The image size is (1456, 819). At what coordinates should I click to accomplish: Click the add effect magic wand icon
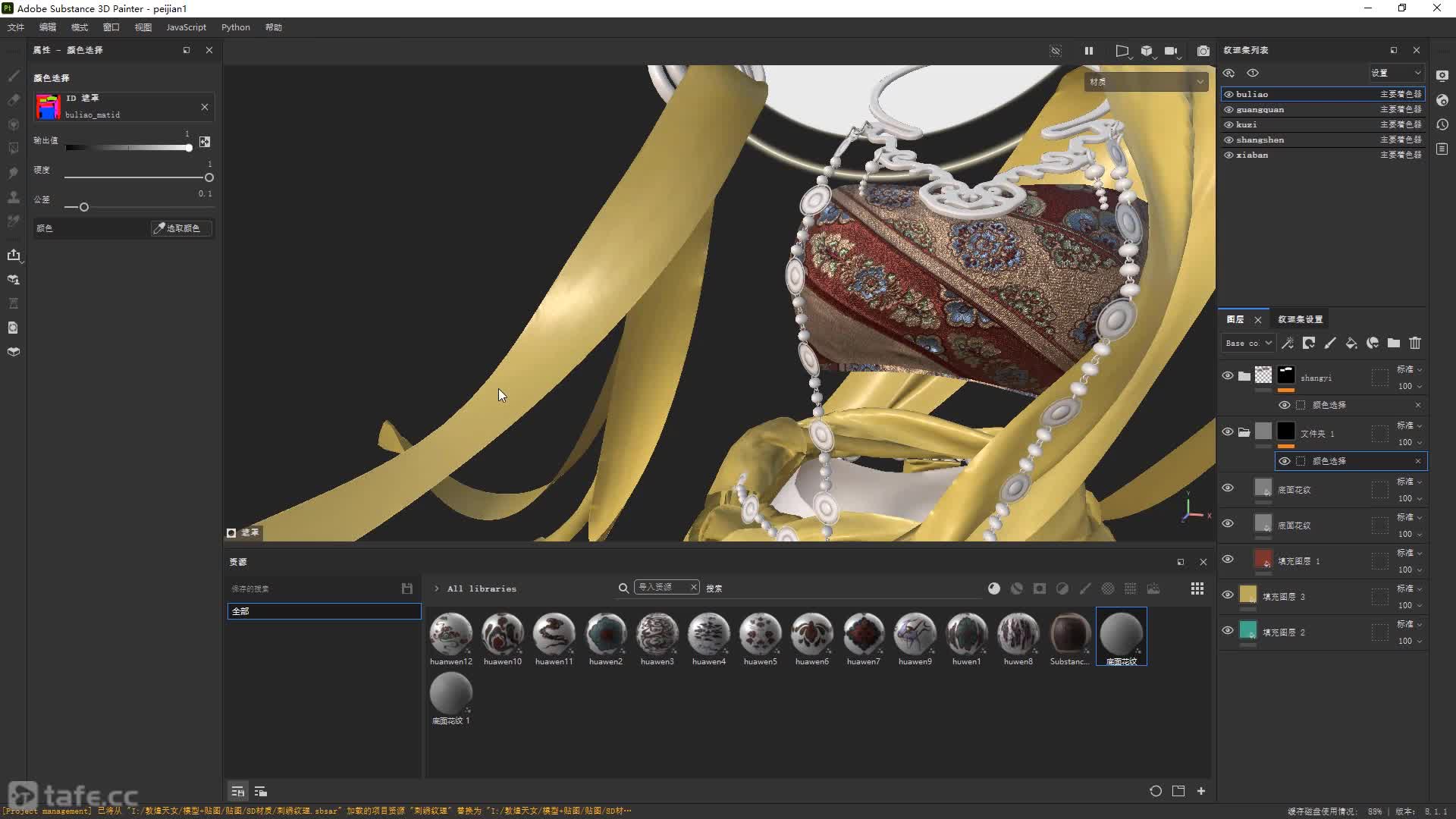point(1288,344)
